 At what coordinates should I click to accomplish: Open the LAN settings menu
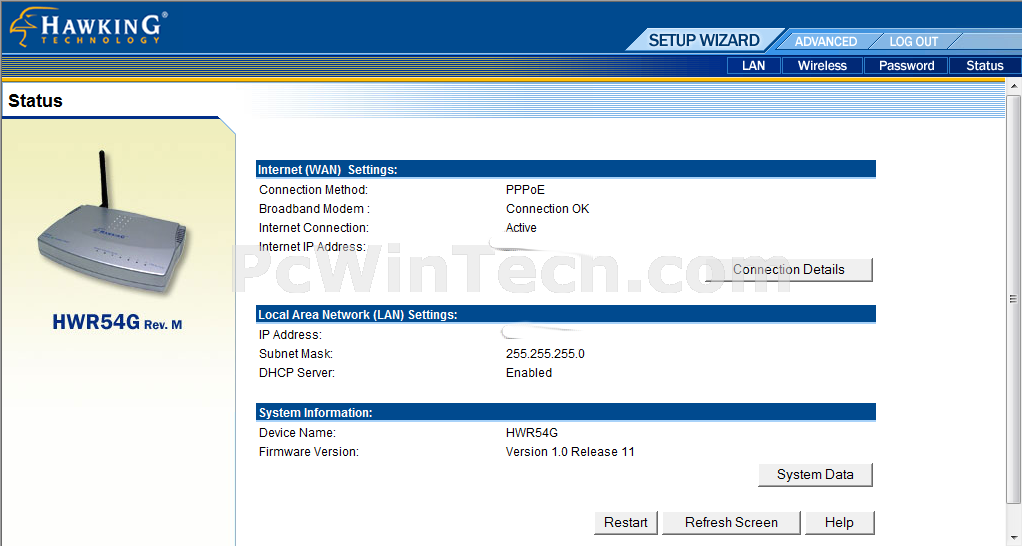point(753,66)
